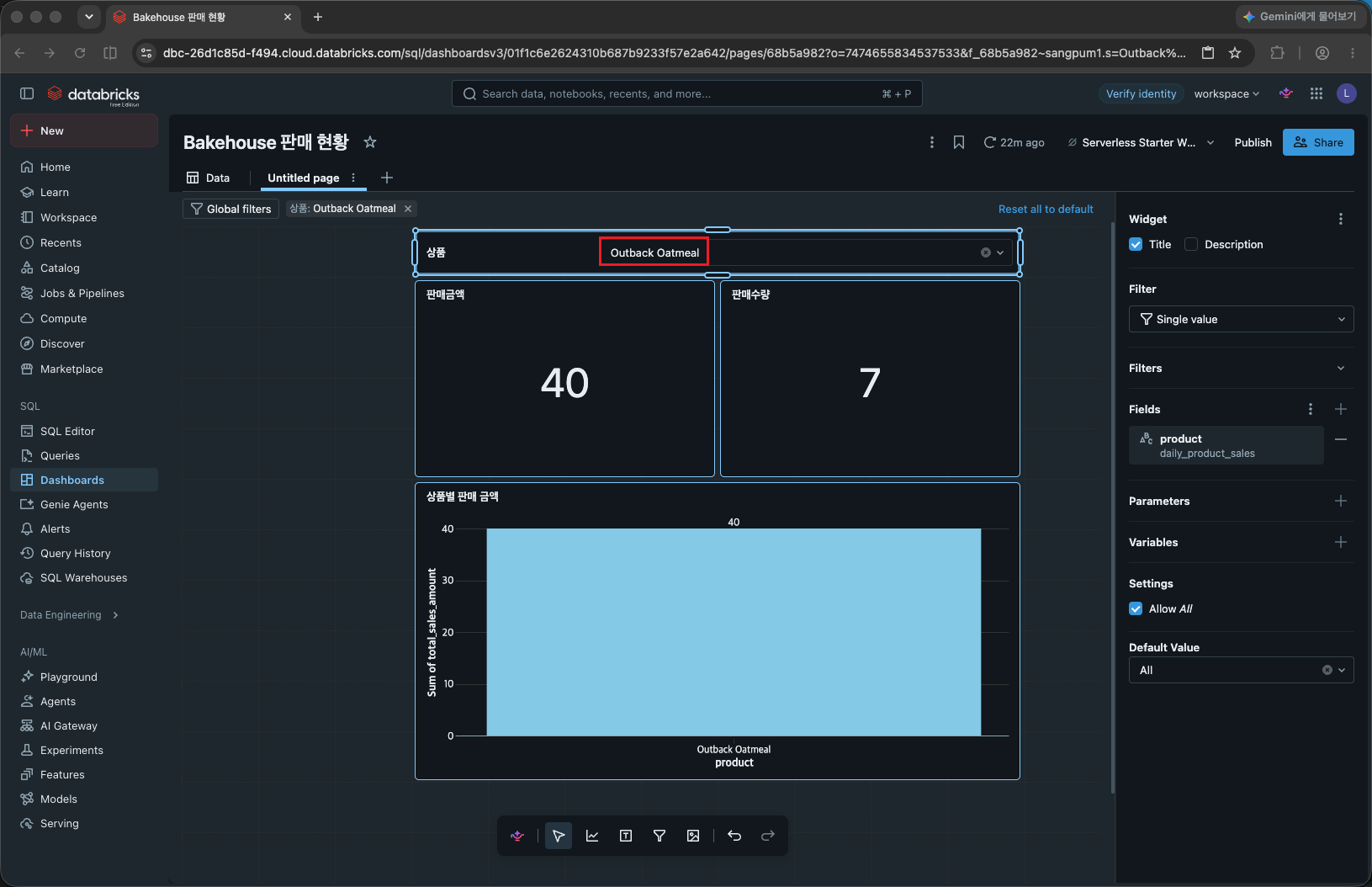
Task: Favorite the Bakehouse dashboard with star
Action: pos(370,142)
